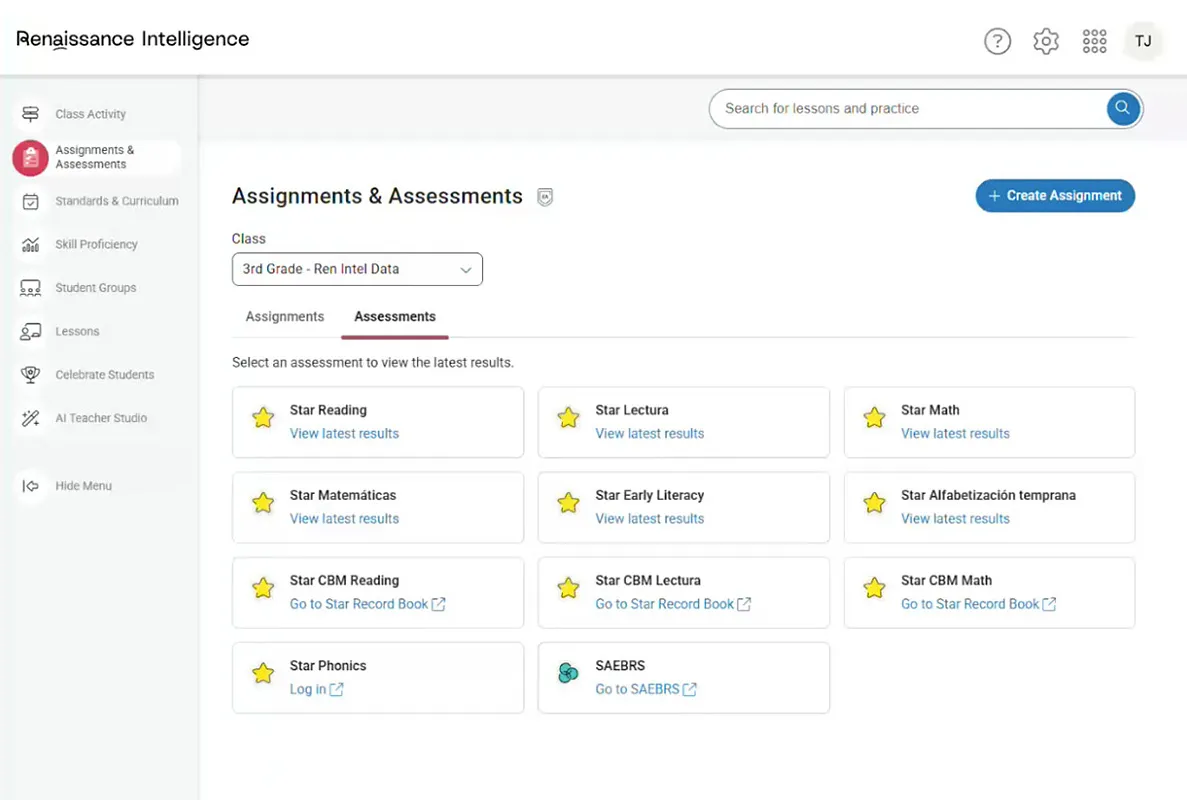Click the Lessons sidebar icon
1187x800 pixels.
coord(30,332)
